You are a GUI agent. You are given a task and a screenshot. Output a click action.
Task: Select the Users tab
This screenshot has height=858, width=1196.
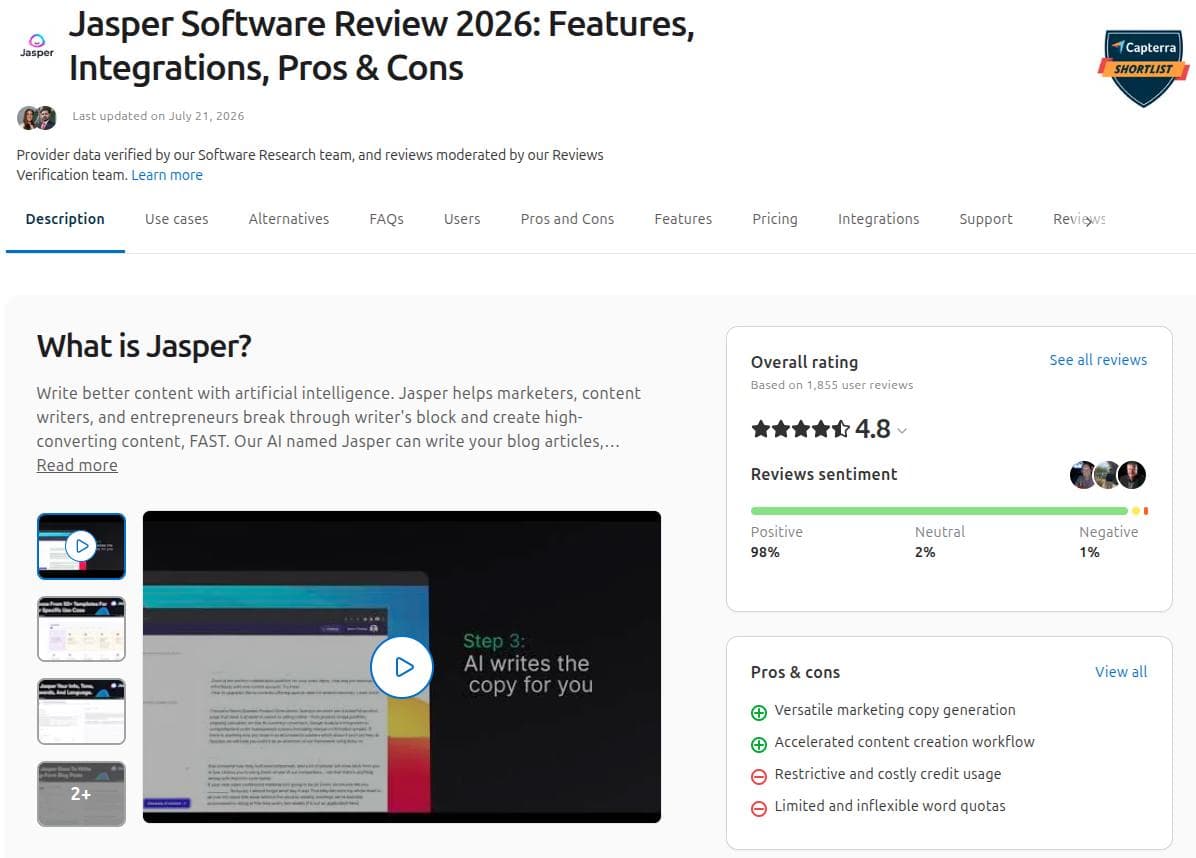(x=462, y=219)
